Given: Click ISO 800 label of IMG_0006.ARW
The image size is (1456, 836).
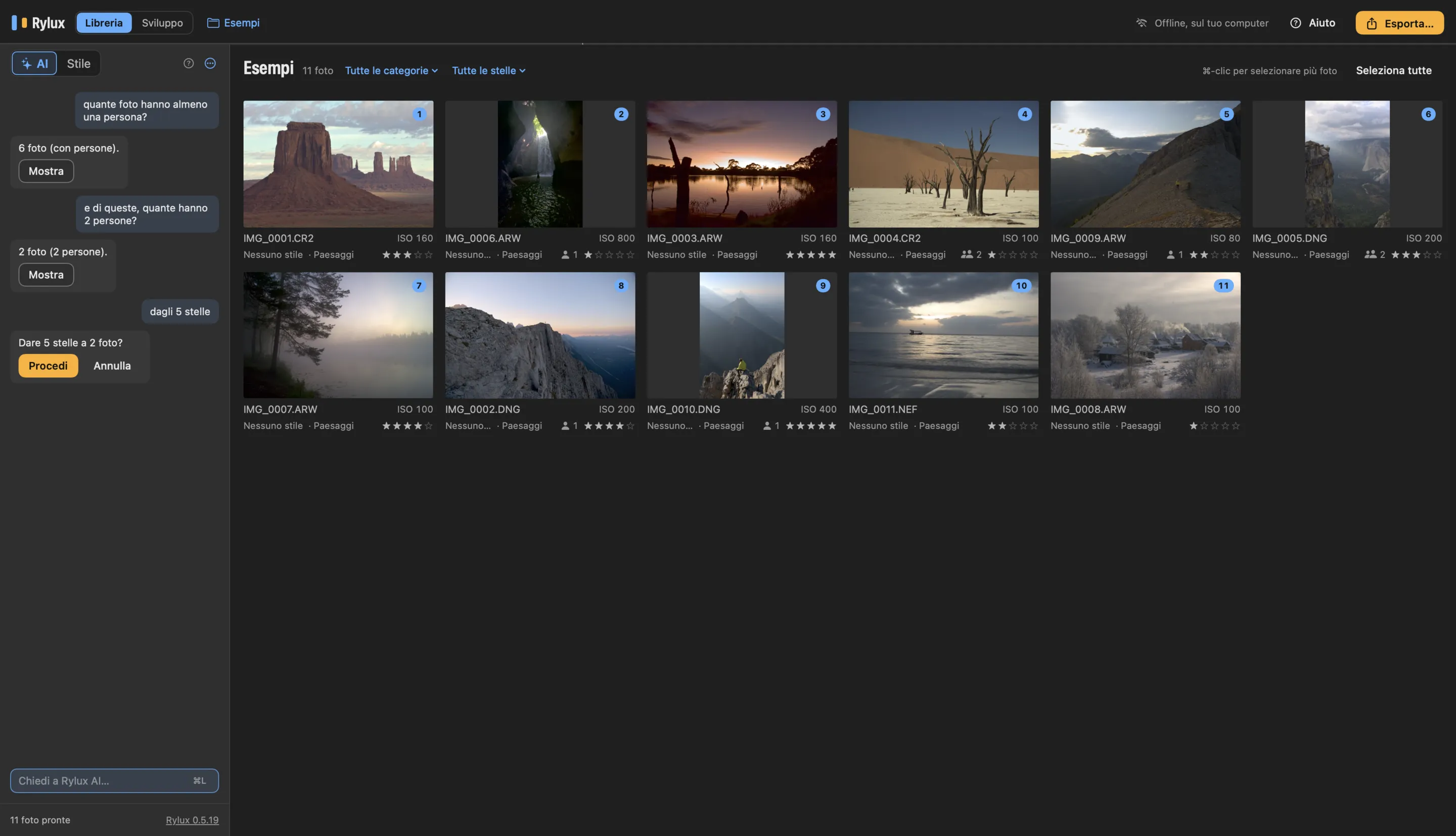Looking at the screenshot, I should click(617, 238).
